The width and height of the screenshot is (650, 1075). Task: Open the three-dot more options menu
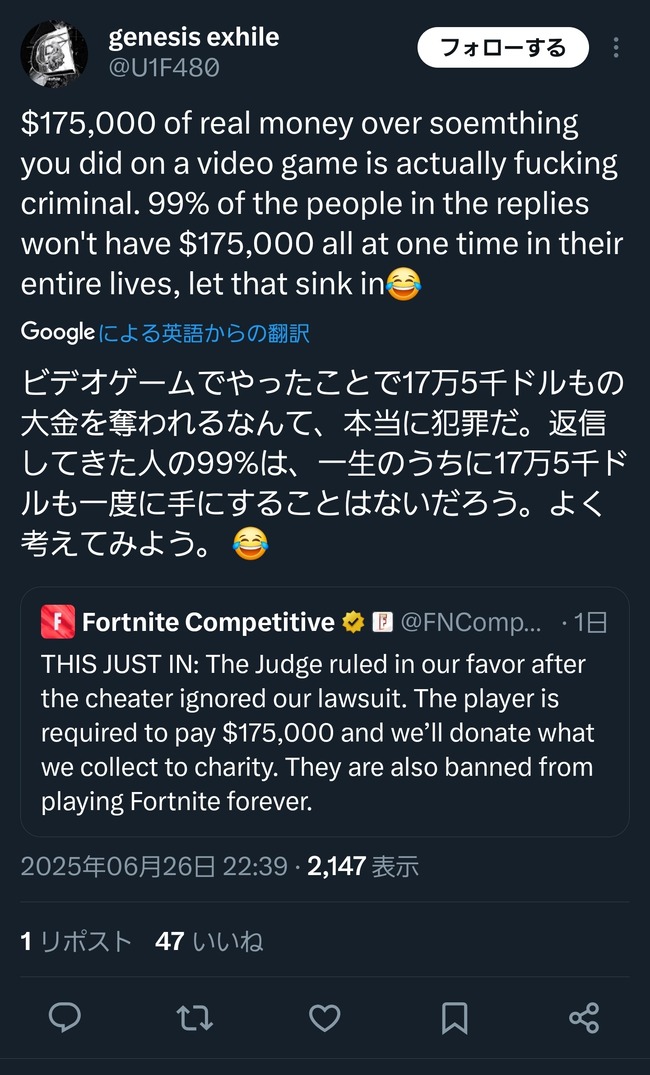point(618,48)
